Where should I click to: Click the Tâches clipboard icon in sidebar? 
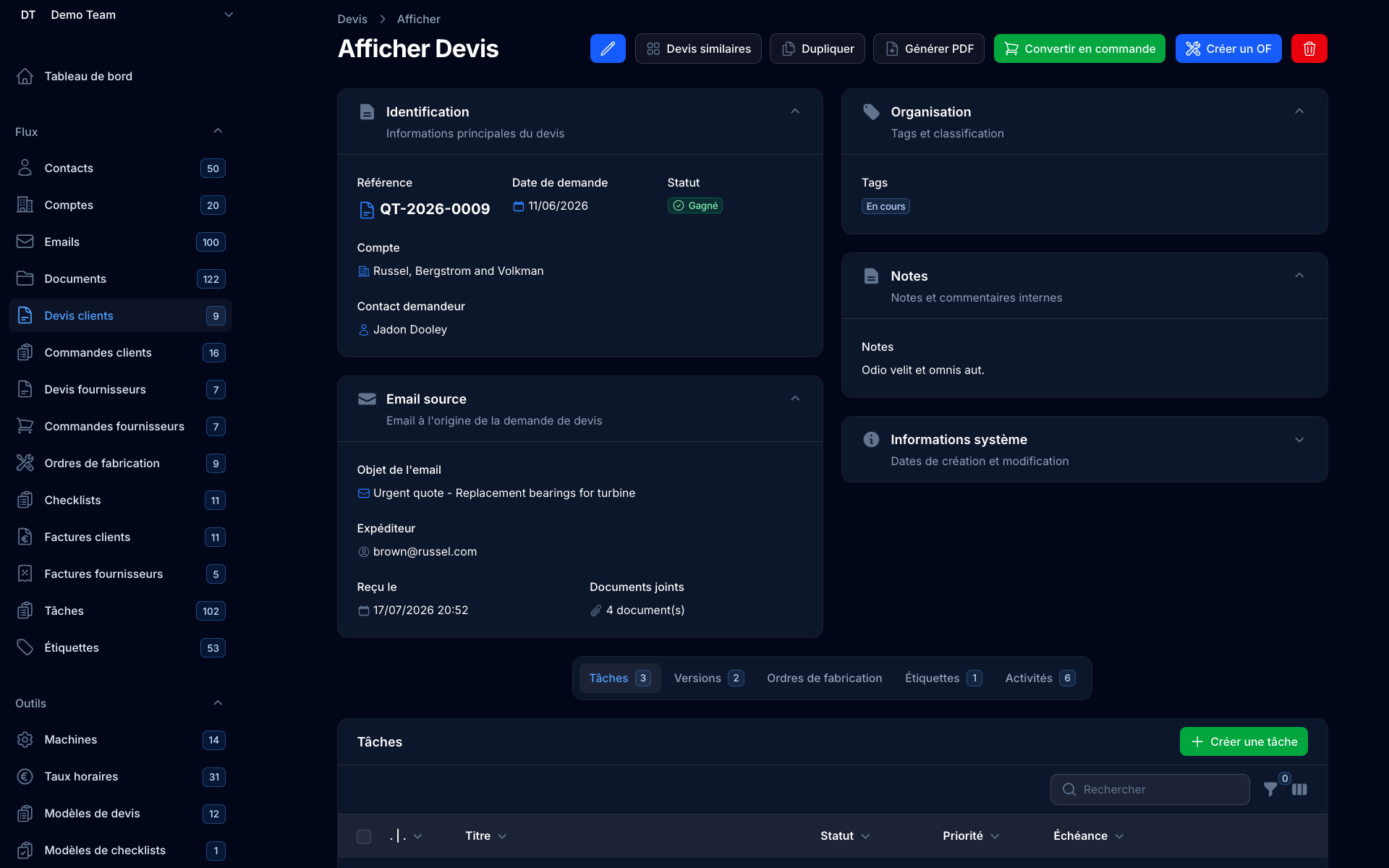[25, 610]
